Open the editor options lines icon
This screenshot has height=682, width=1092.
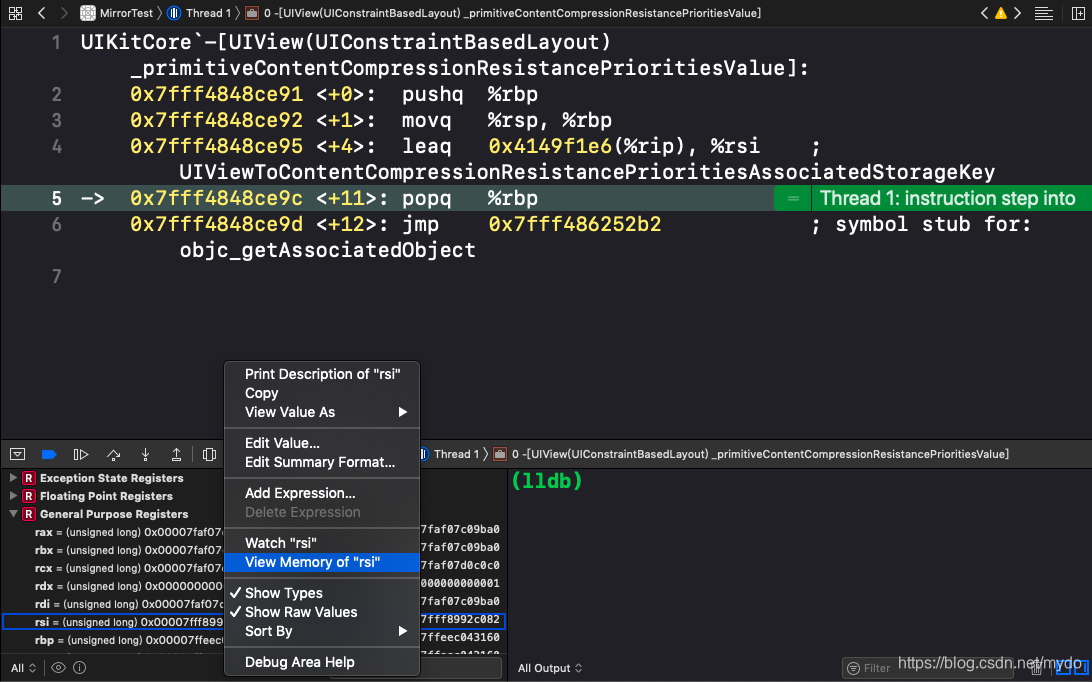tap(1043, 13)
